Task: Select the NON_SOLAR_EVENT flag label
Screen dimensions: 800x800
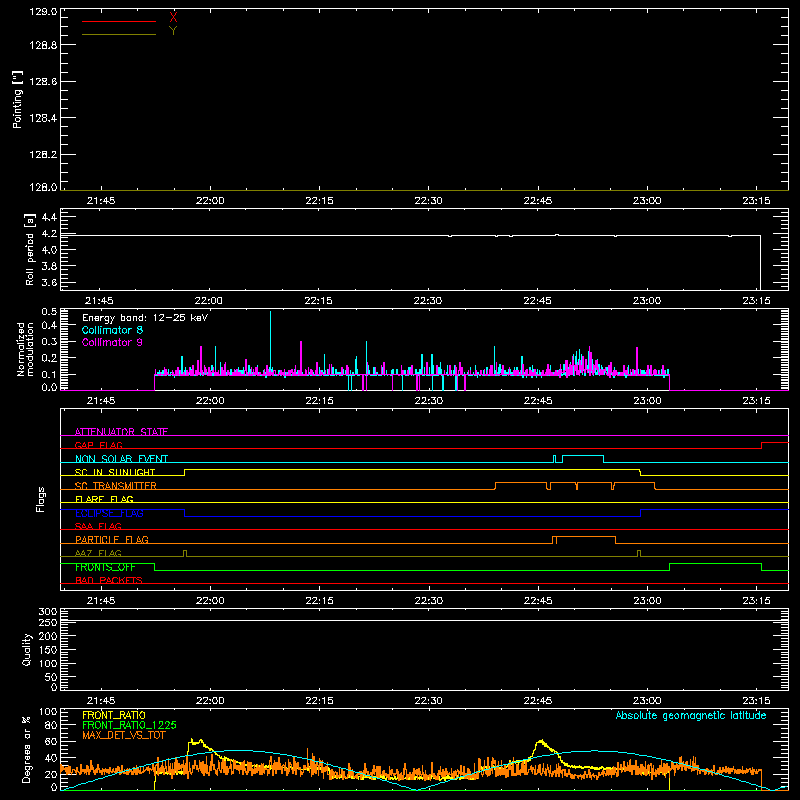Action: (121, 459)
